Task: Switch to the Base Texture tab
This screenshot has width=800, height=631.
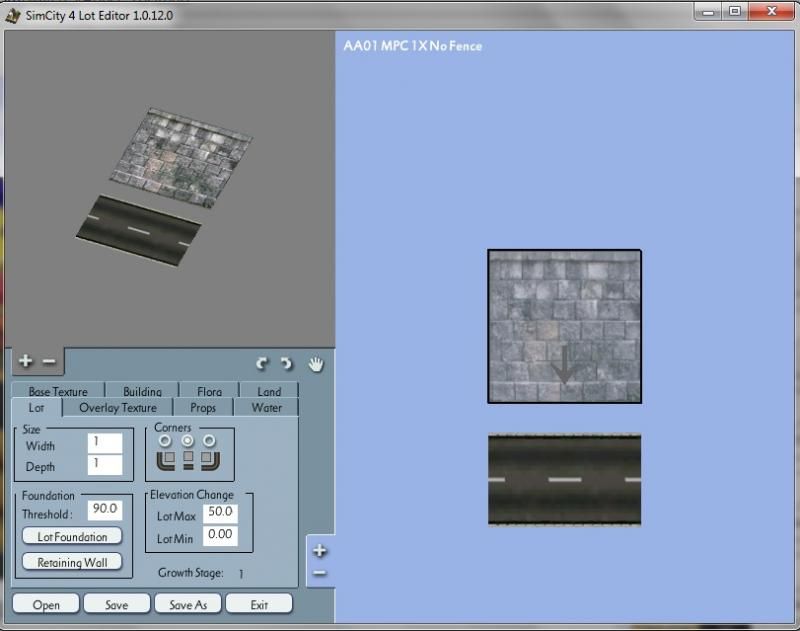Action: 58,390
